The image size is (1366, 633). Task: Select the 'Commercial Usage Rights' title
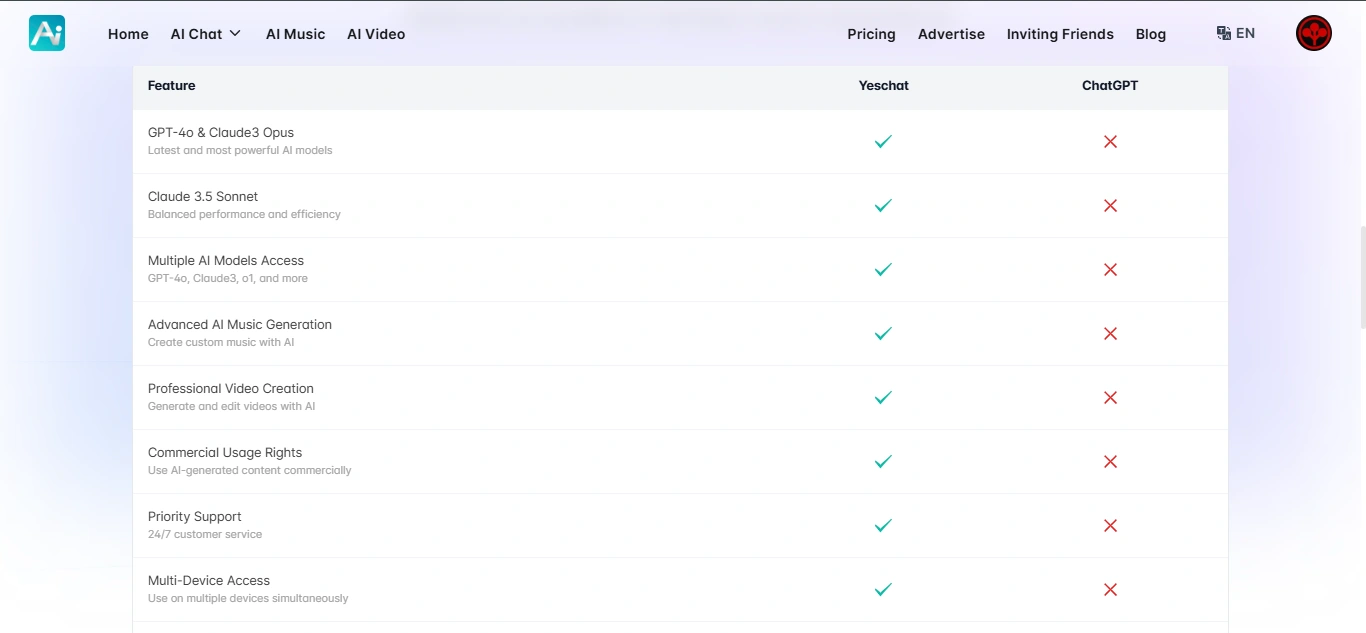(225, 453)
